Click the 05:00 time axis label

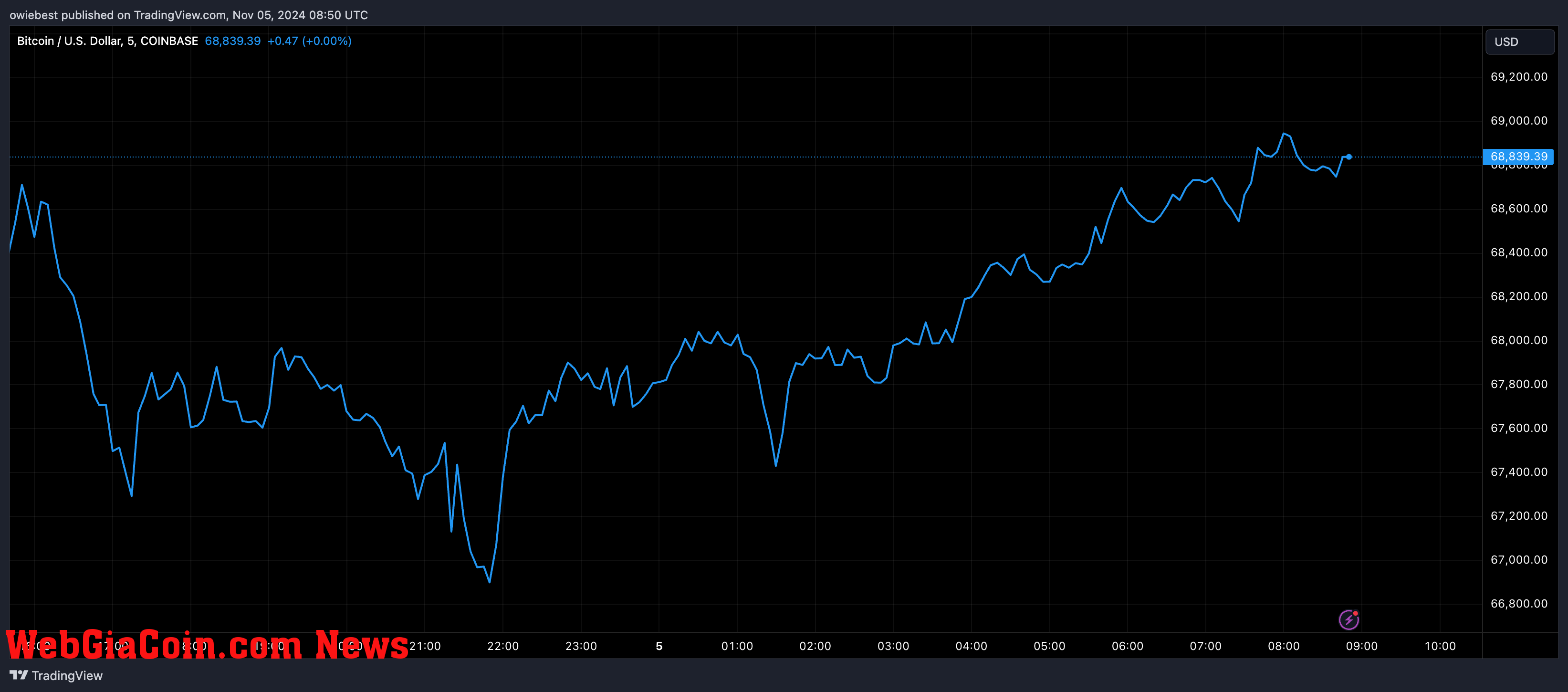pos(1049,646)
